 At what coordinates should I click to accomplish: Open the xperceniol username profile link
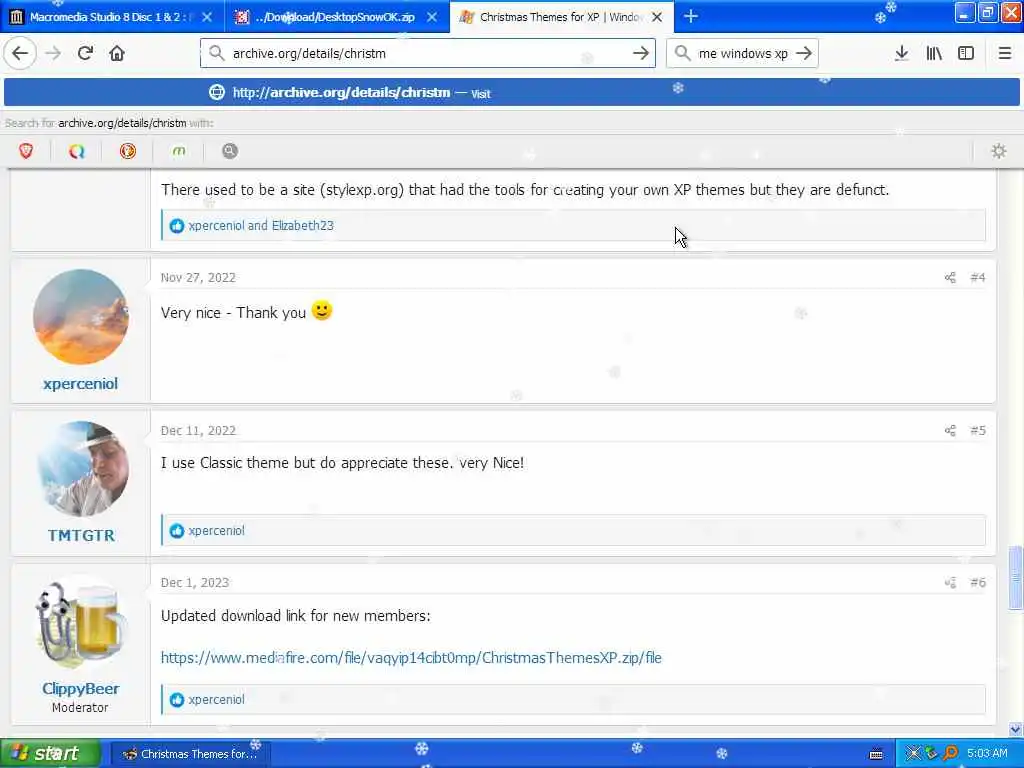[80, 383]
